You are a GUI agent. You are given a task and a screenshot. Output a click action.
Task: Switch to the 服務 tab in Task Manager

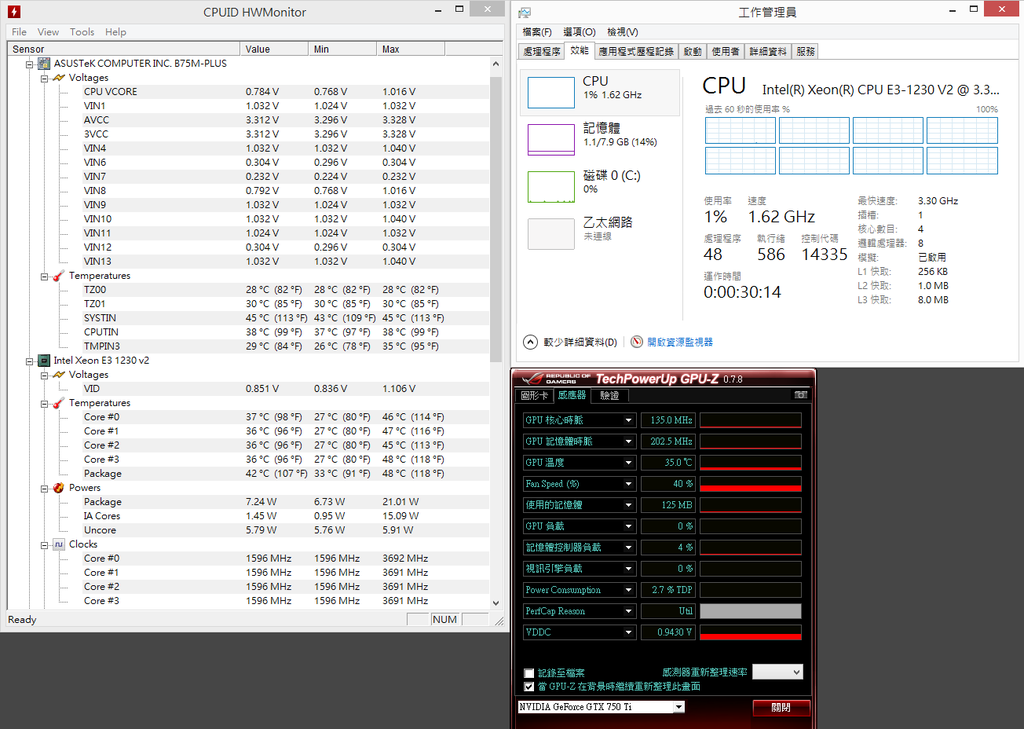click(x=806, y=52)
